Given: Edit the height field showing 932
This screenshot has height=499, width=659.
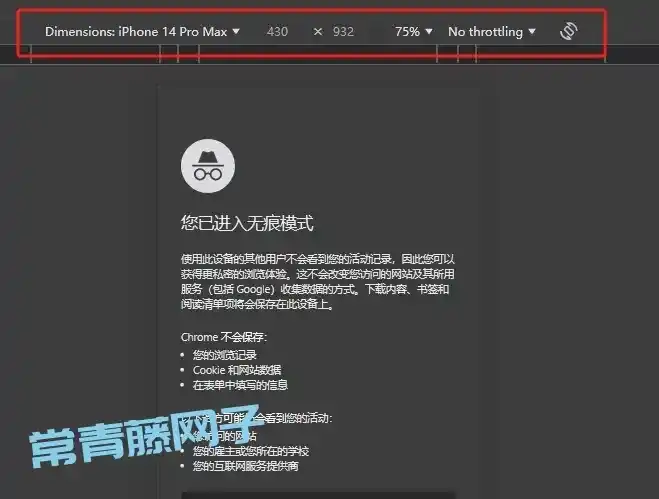Looking at the screenshot, I should click(343, 32).
